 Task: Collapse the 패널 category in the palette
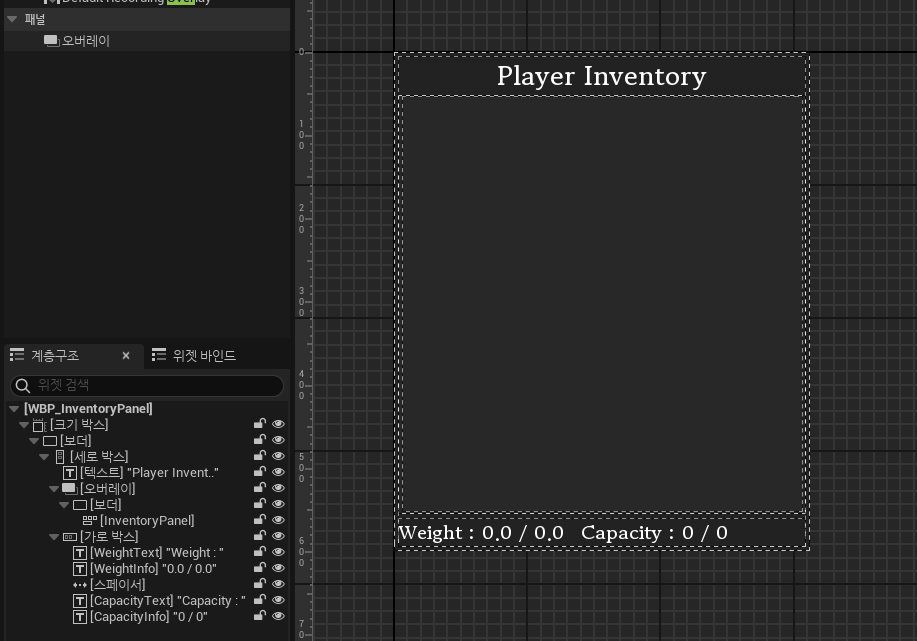pos(12,19)
